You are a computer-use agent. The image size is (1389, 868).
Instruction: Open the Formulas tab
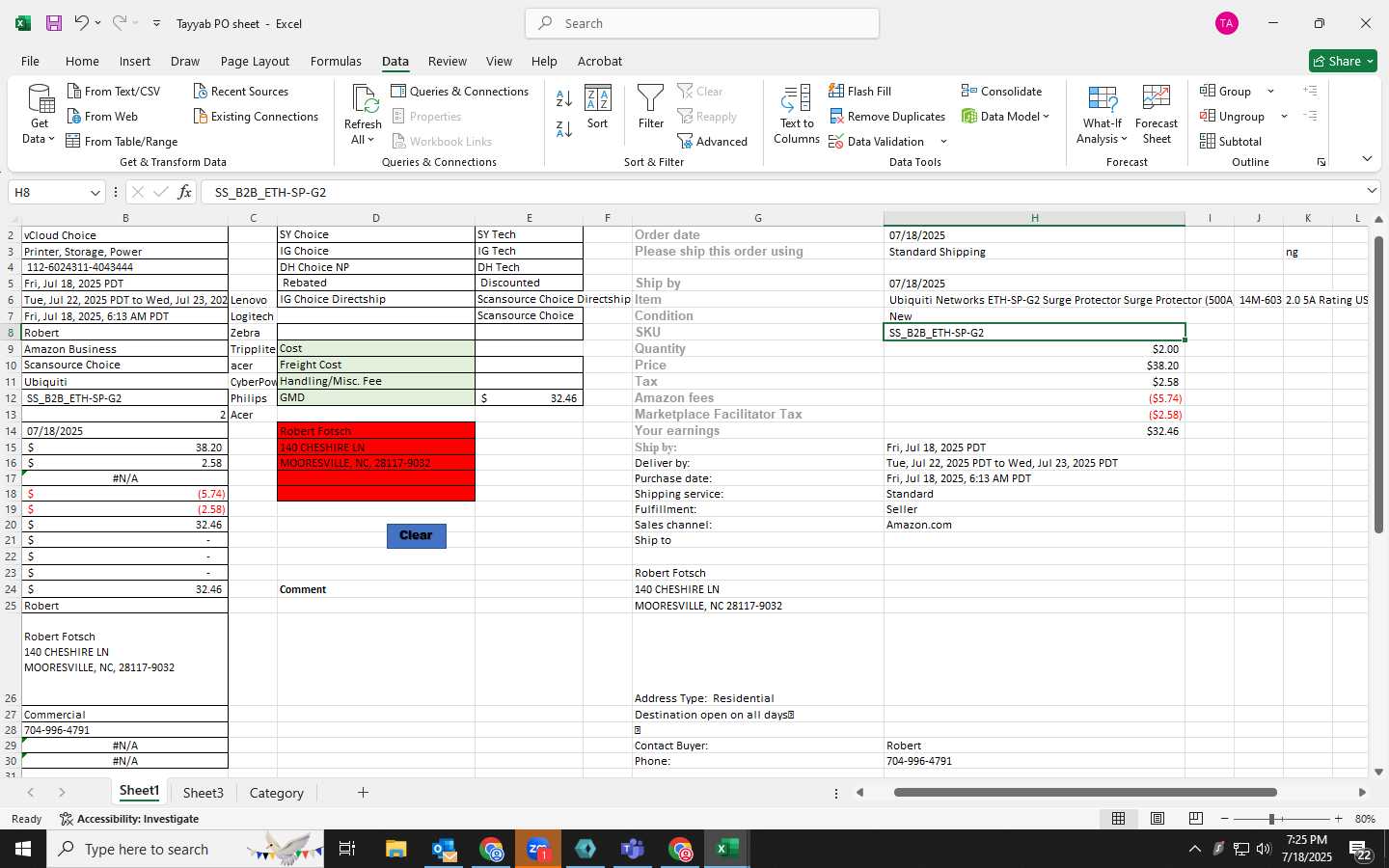point(336,61)
